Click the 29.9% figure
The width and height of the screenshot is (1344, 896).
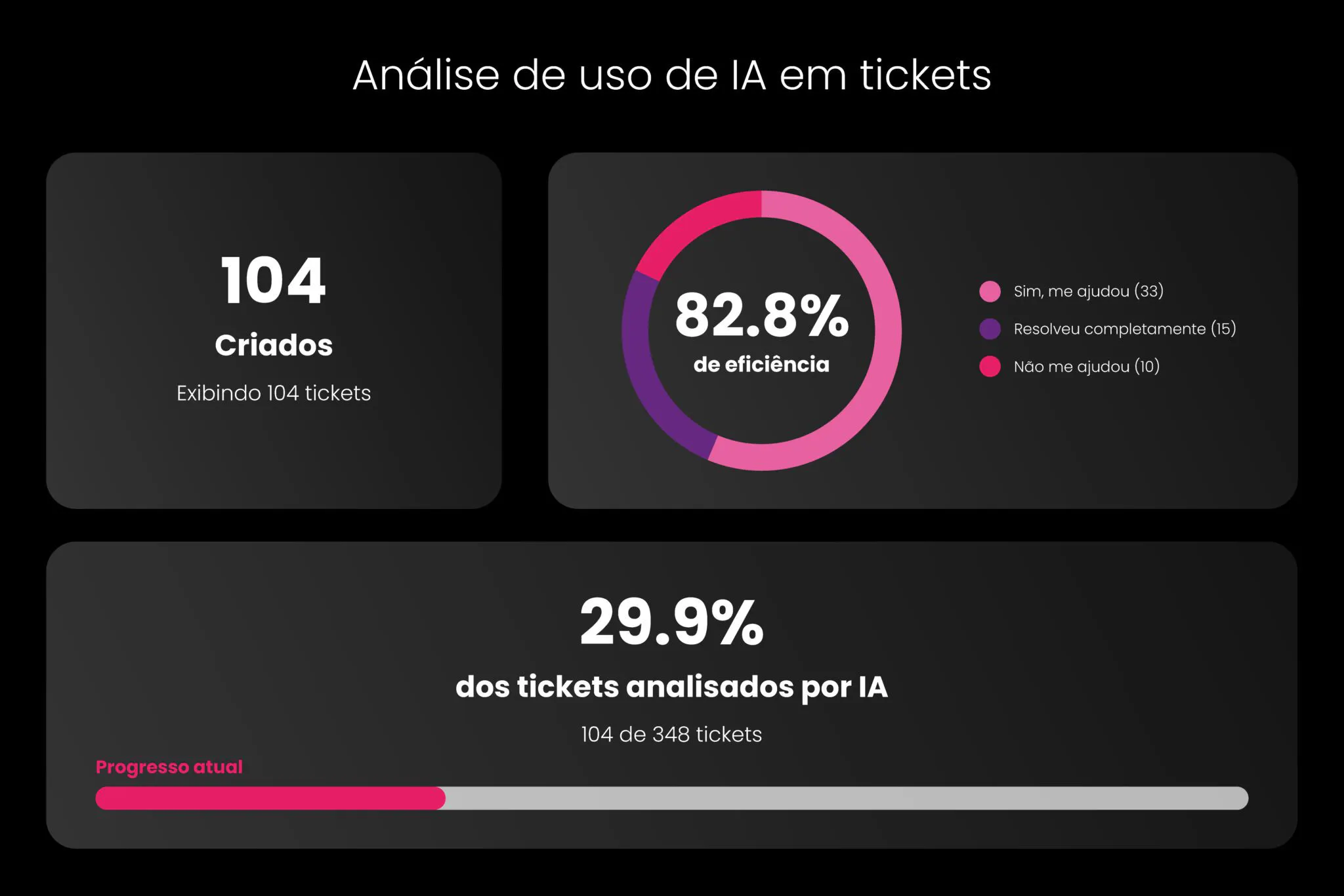point(671,622)
